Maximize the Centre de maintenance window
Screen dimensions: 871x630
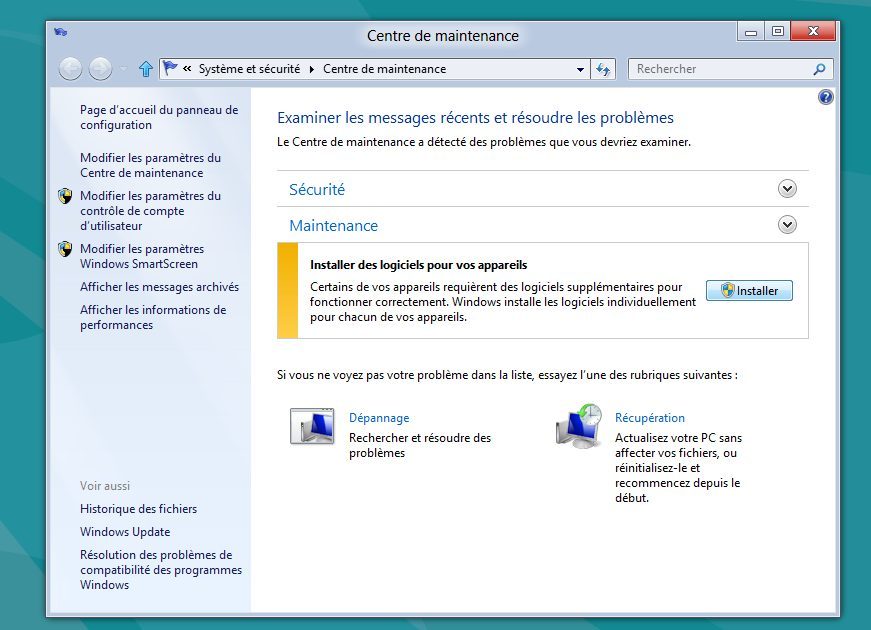pos(778,32)
